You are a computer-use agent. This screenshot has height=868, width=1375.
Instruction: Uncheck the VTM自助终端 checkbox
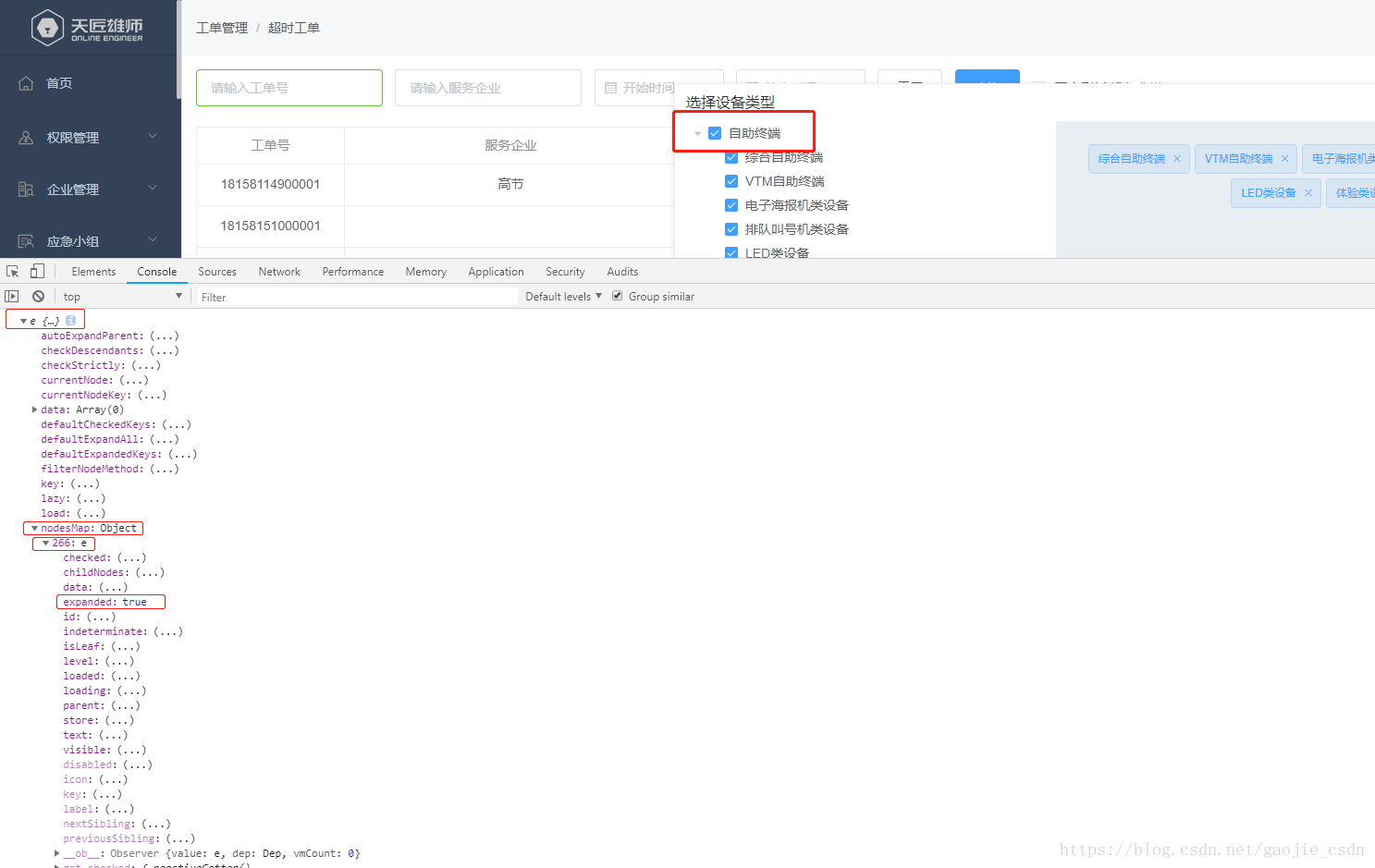731,181
